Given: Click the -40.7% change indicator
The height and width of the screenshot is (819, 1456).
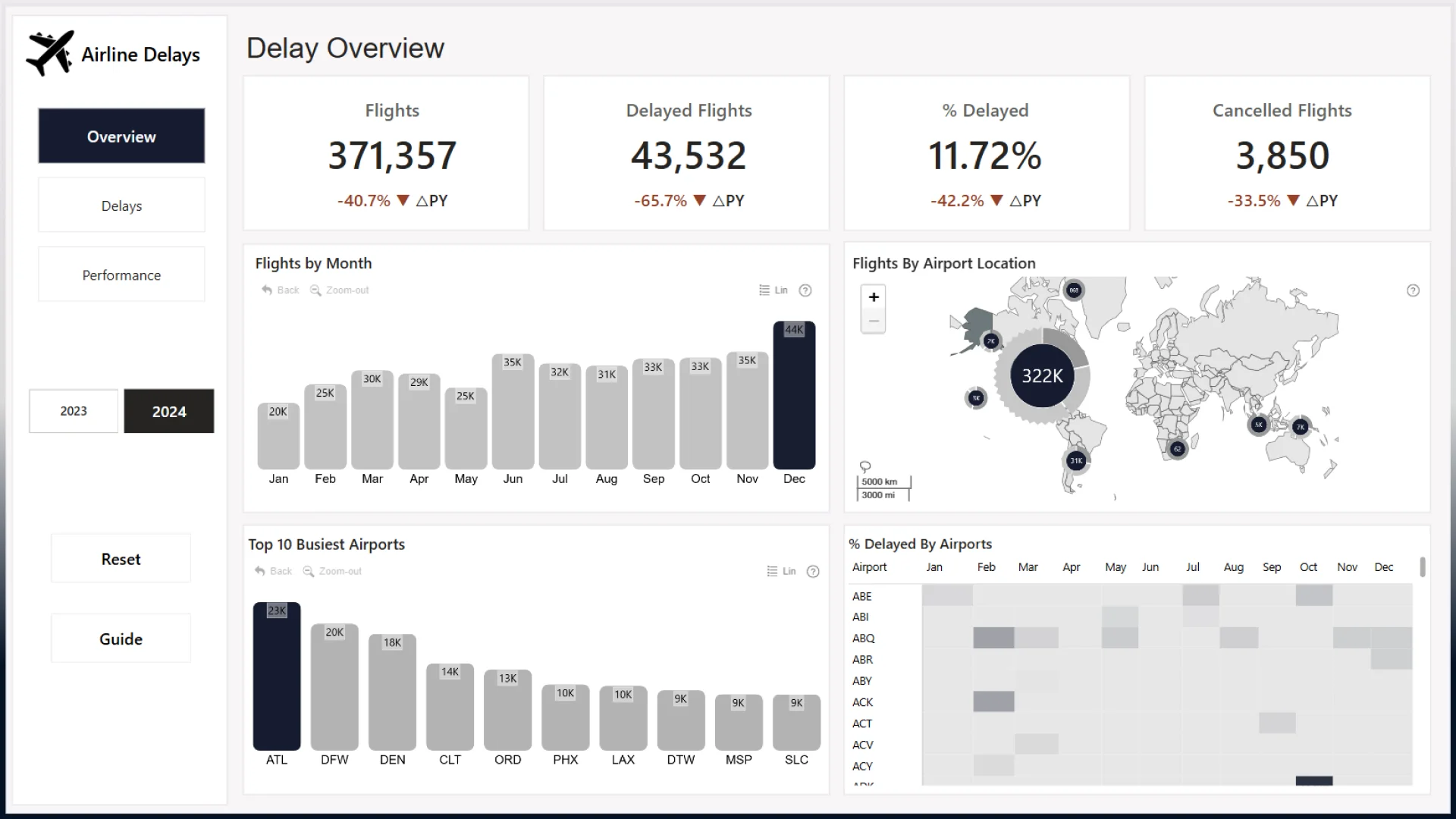Looking at the screenshot, I should (x=392, y=201).
